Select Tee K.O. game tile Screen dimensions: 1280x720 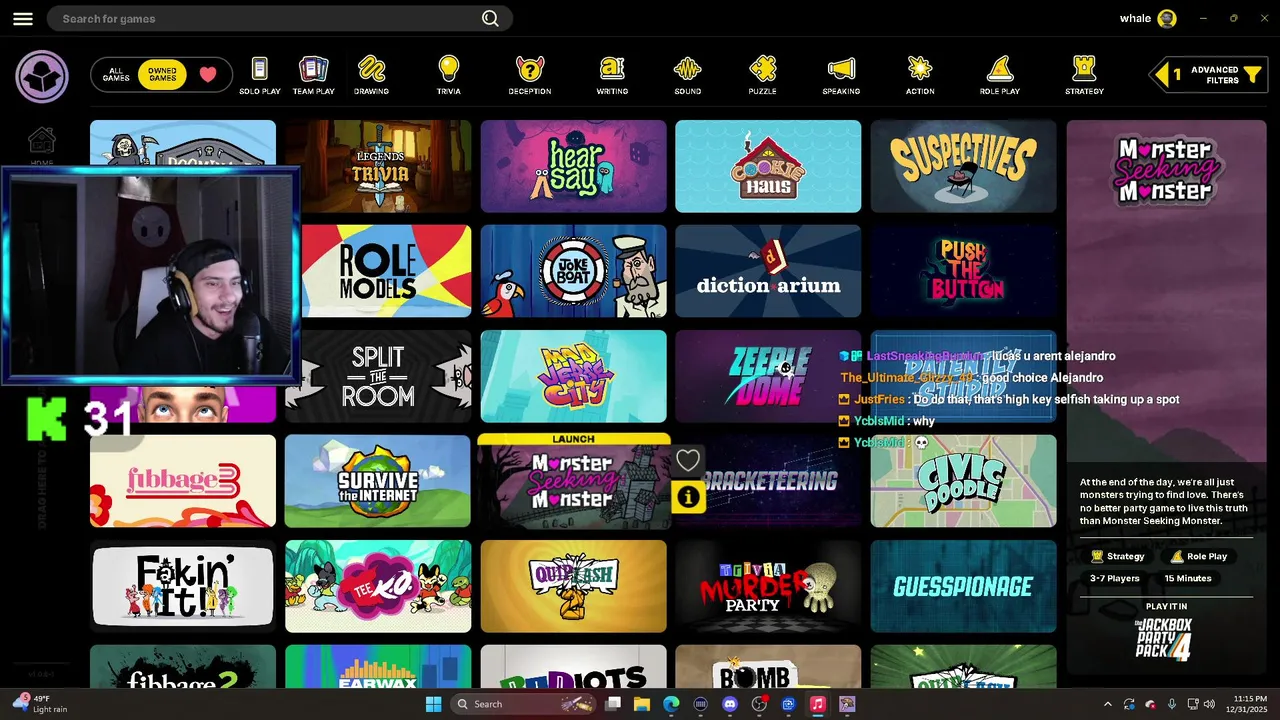coord(378,586)
